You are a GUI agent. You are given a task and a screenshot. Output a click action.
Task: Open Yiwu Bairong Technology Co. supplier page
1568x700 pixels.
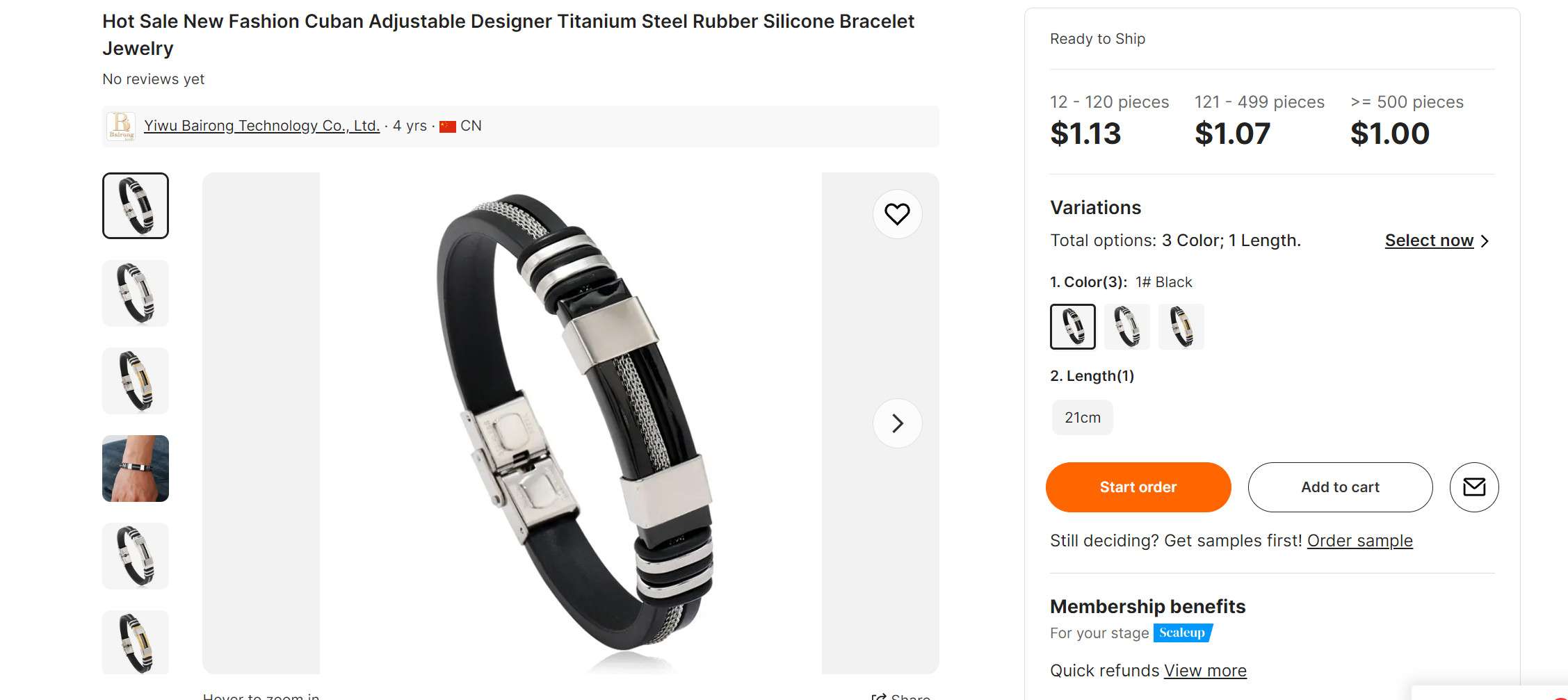[x=261, y=126]
